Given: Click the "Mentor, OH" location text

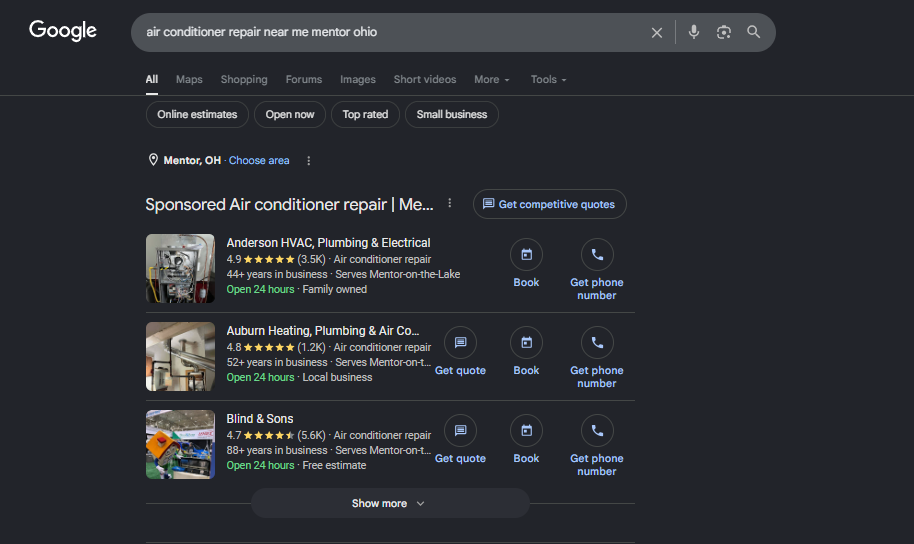Looking at the screenshot, I should [192, 160].
